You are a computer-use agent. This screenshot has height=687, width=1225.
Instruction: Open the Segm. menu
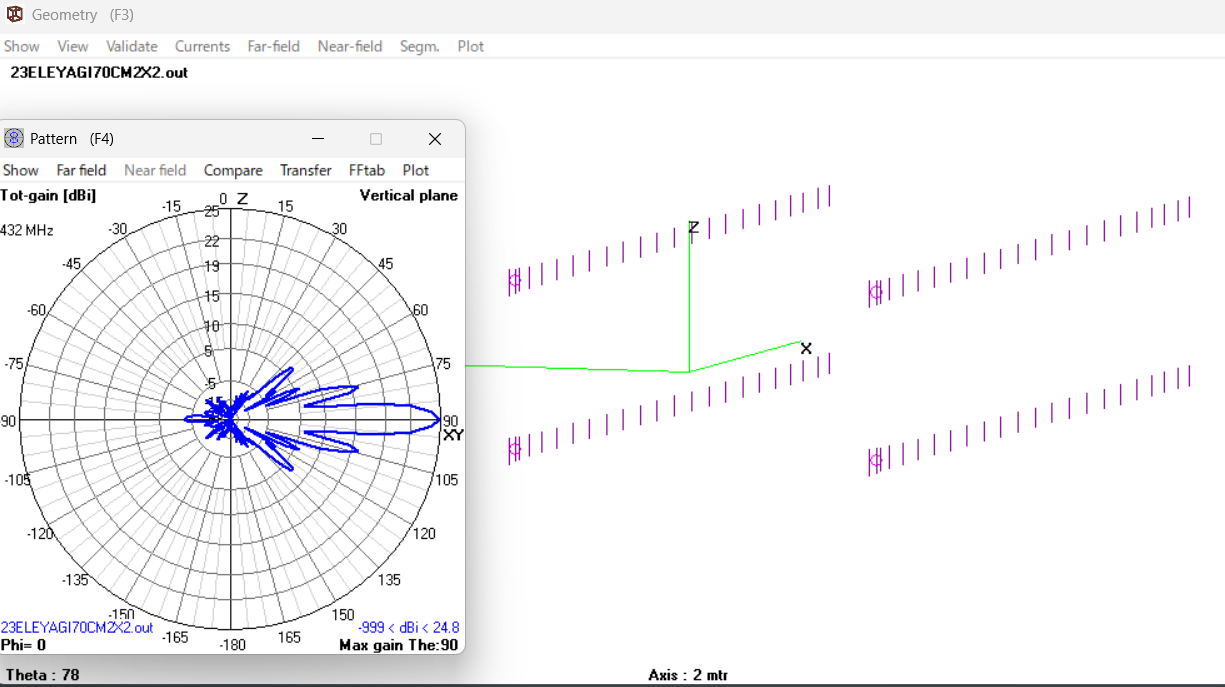(419, 46)
